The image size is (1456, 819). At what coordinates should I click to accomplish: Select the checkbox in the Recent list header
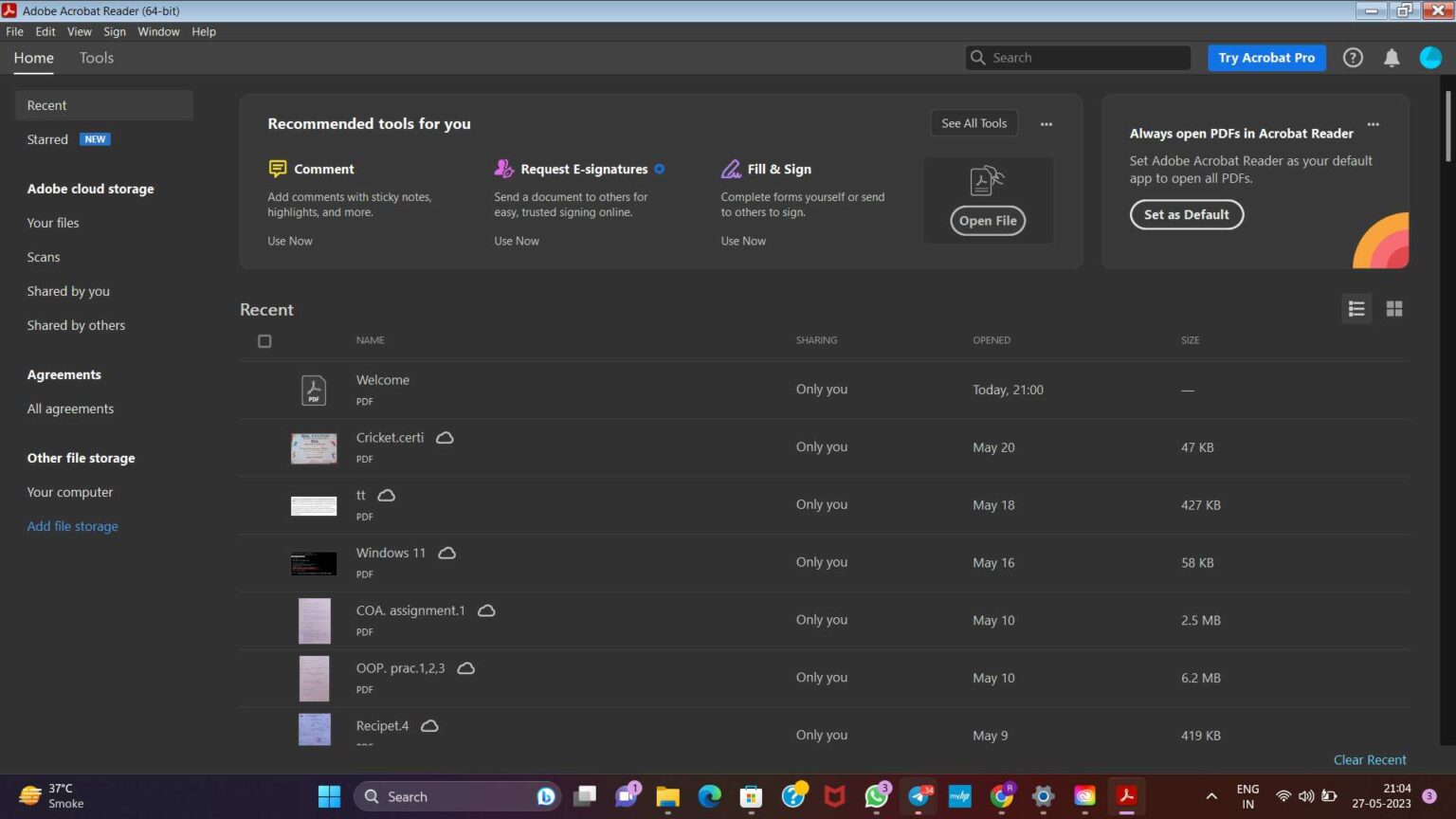264,341
